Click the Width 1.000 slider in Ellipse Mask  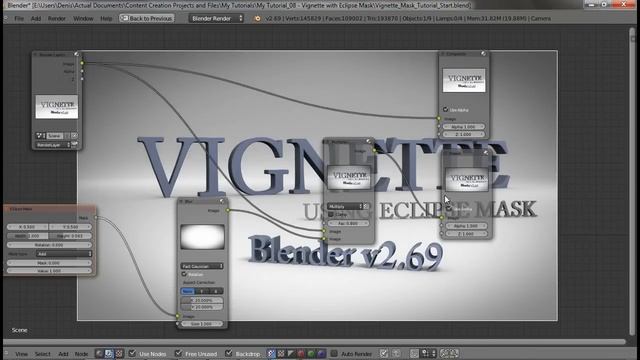pos(28,236)
